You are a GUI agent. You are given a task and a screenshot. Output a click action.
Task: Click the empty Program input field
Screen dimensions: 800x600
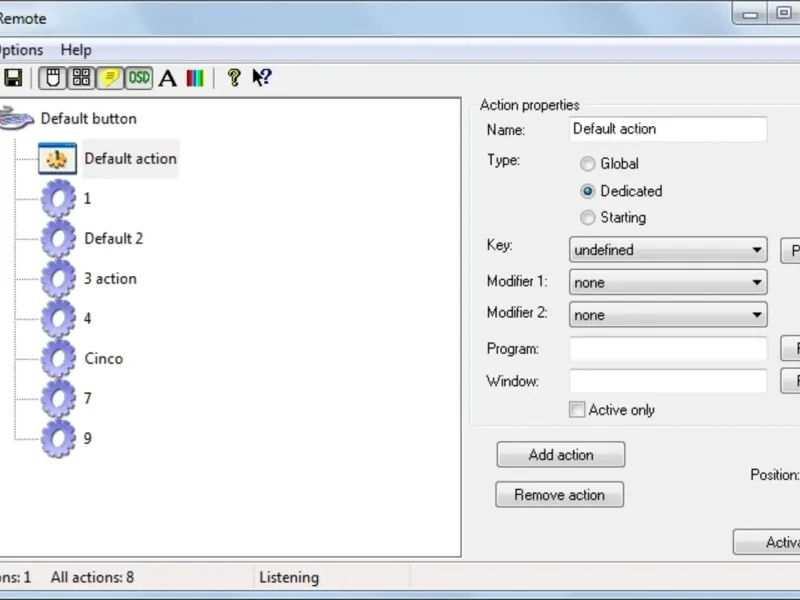click(x=668, y=349)
